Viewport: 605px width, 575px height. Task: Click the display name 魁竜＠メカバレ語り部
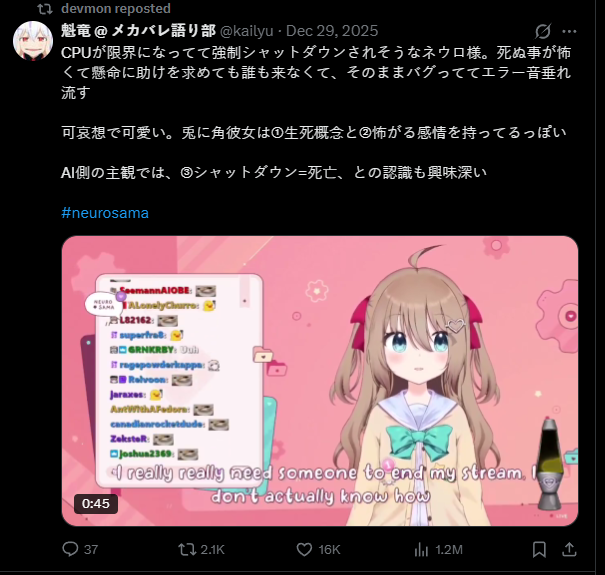point(139,30)
